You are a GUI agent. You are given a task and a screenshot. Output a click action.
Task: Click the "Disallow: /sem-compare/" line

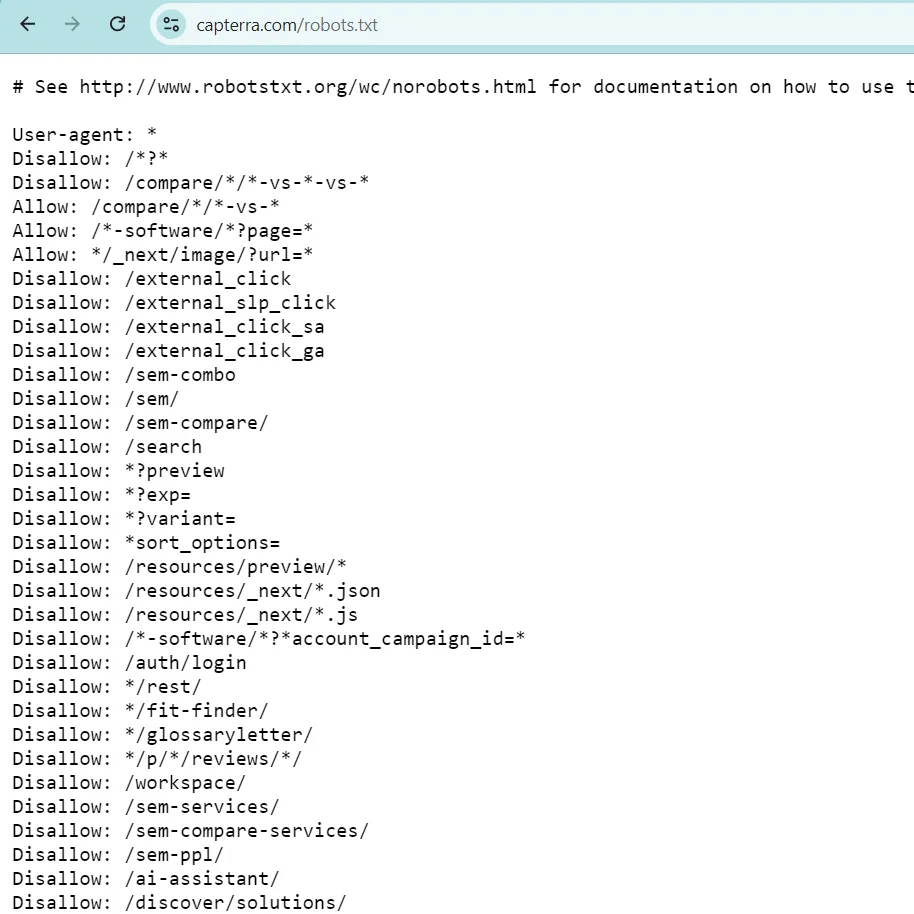[x=140, y=422]
